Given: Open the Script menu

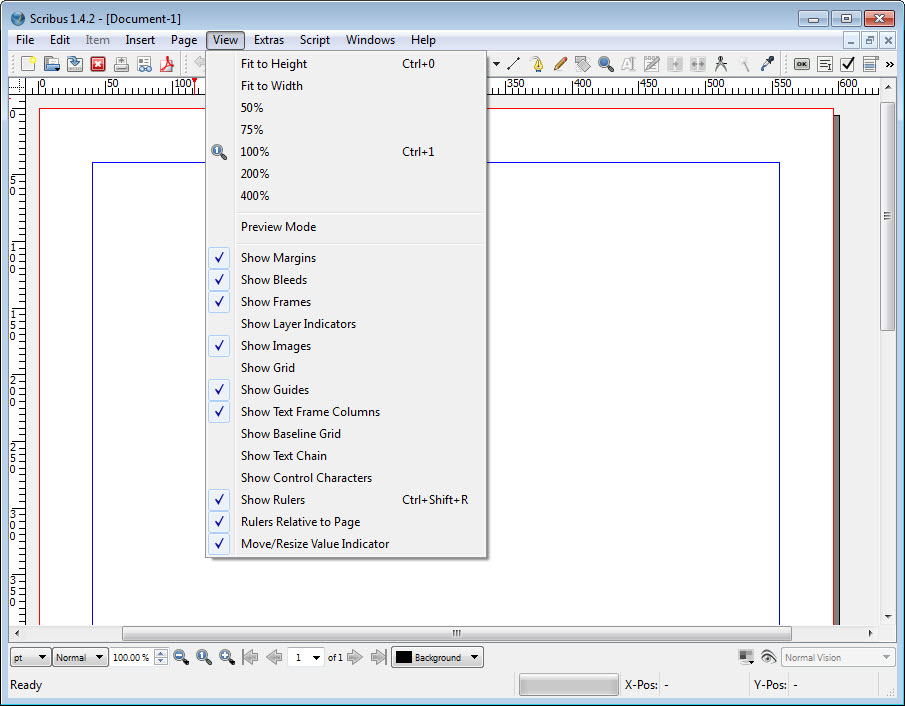Looking at the screenshot, I should click(315, 40).
